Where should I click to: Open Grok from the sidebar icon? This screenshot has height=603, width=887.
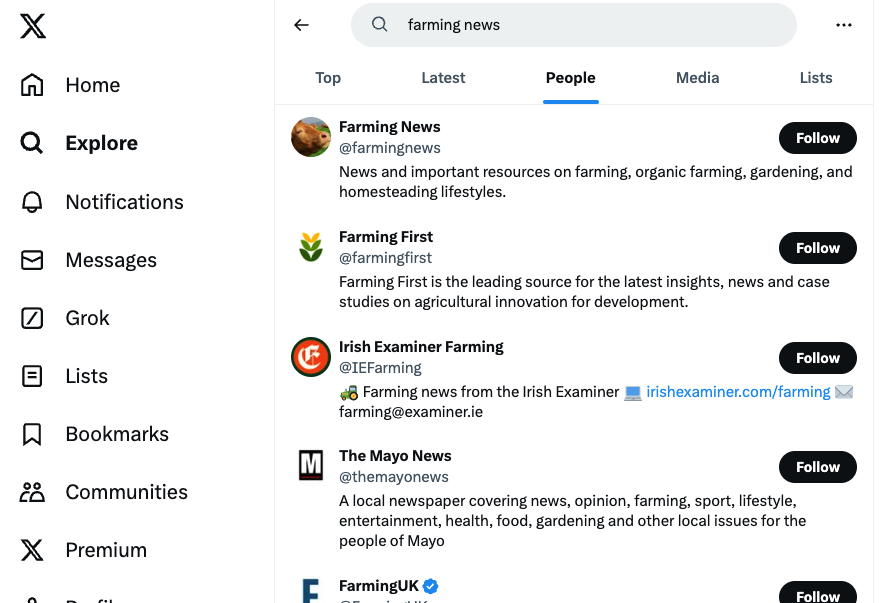coord(32,318)
